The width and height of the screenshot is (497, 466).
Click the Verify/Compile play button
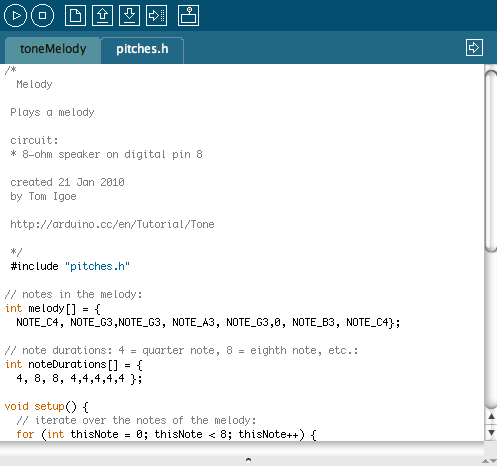coord(15,16)
